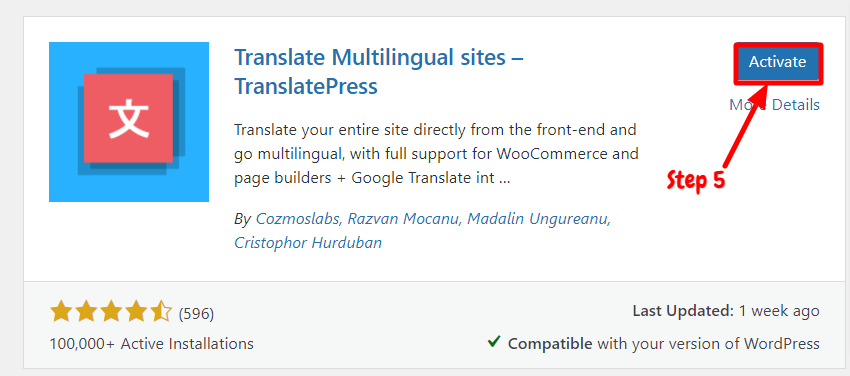The height and width of the screenshot is (376, 850).
Task: Open the Madalin Ungureanu author link
Action: click(538, 219)
